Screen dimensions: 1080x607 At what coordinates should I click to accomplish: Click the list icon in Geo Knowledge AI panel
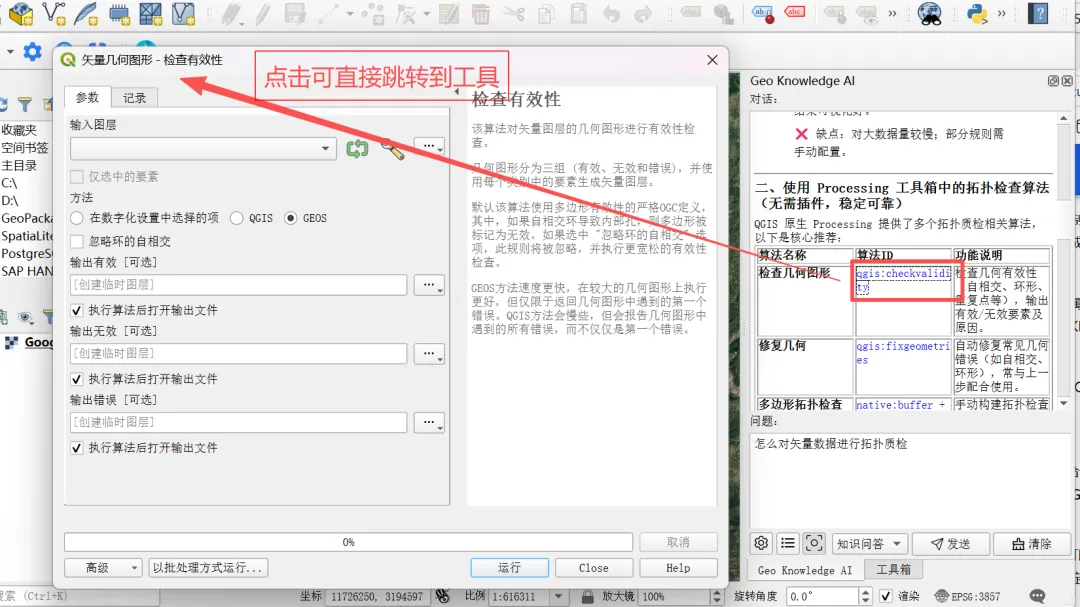(x=787, y=543)
